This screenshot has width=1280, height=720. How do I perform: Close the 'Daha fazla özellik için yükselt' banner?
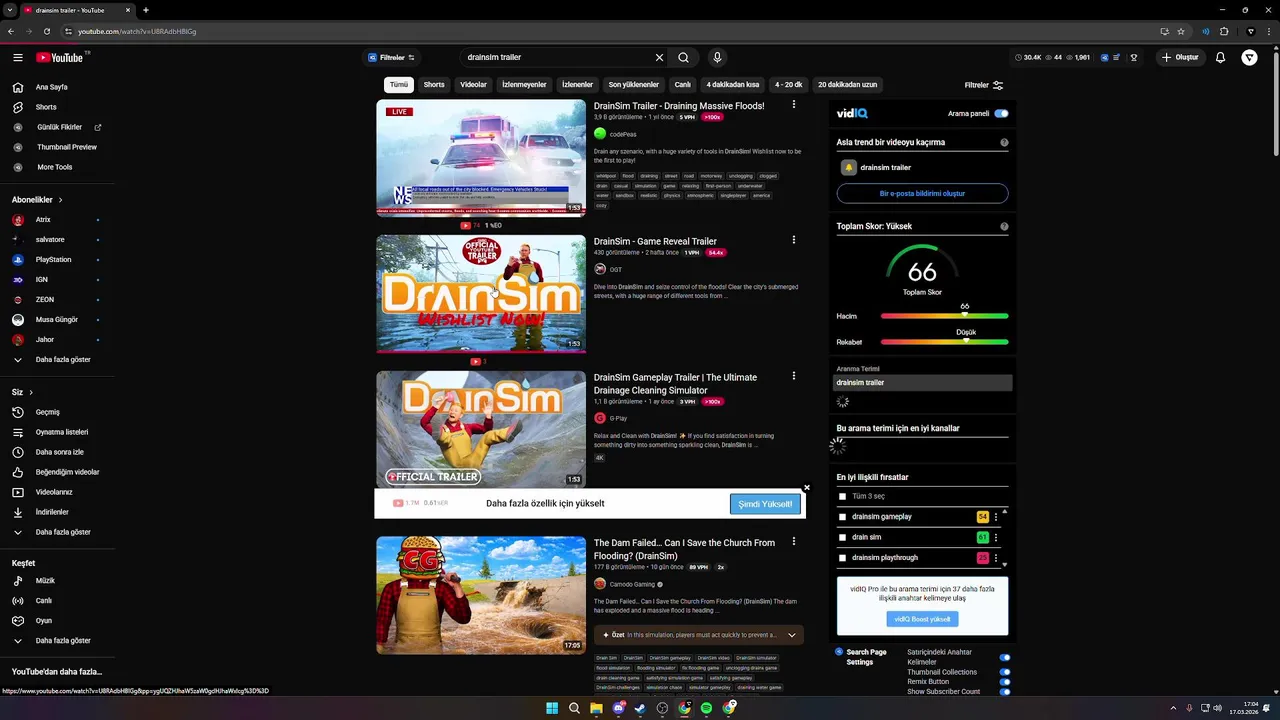click(x=807, y=488)
